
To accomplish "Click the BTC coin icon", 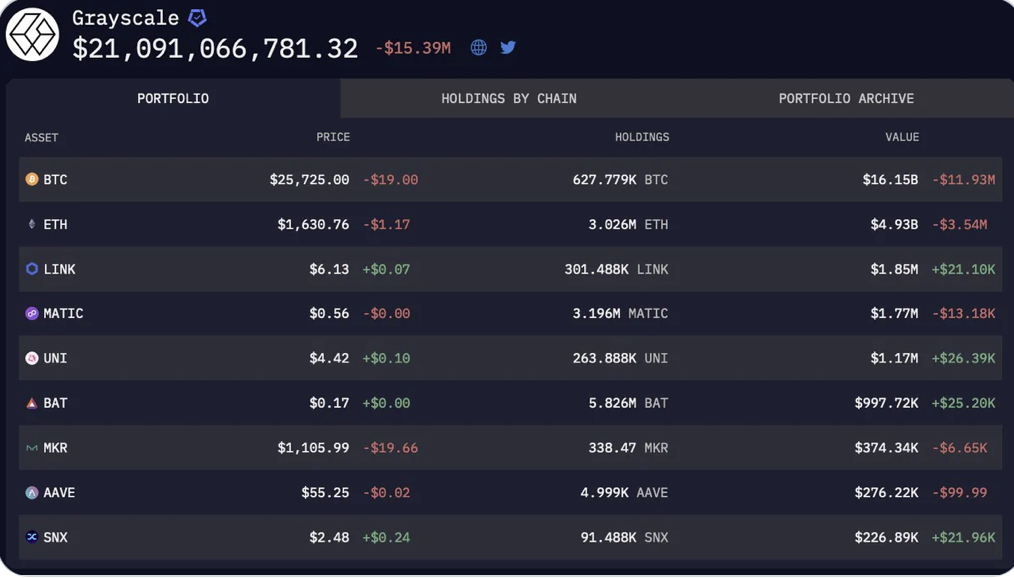I will click(32, 179).
